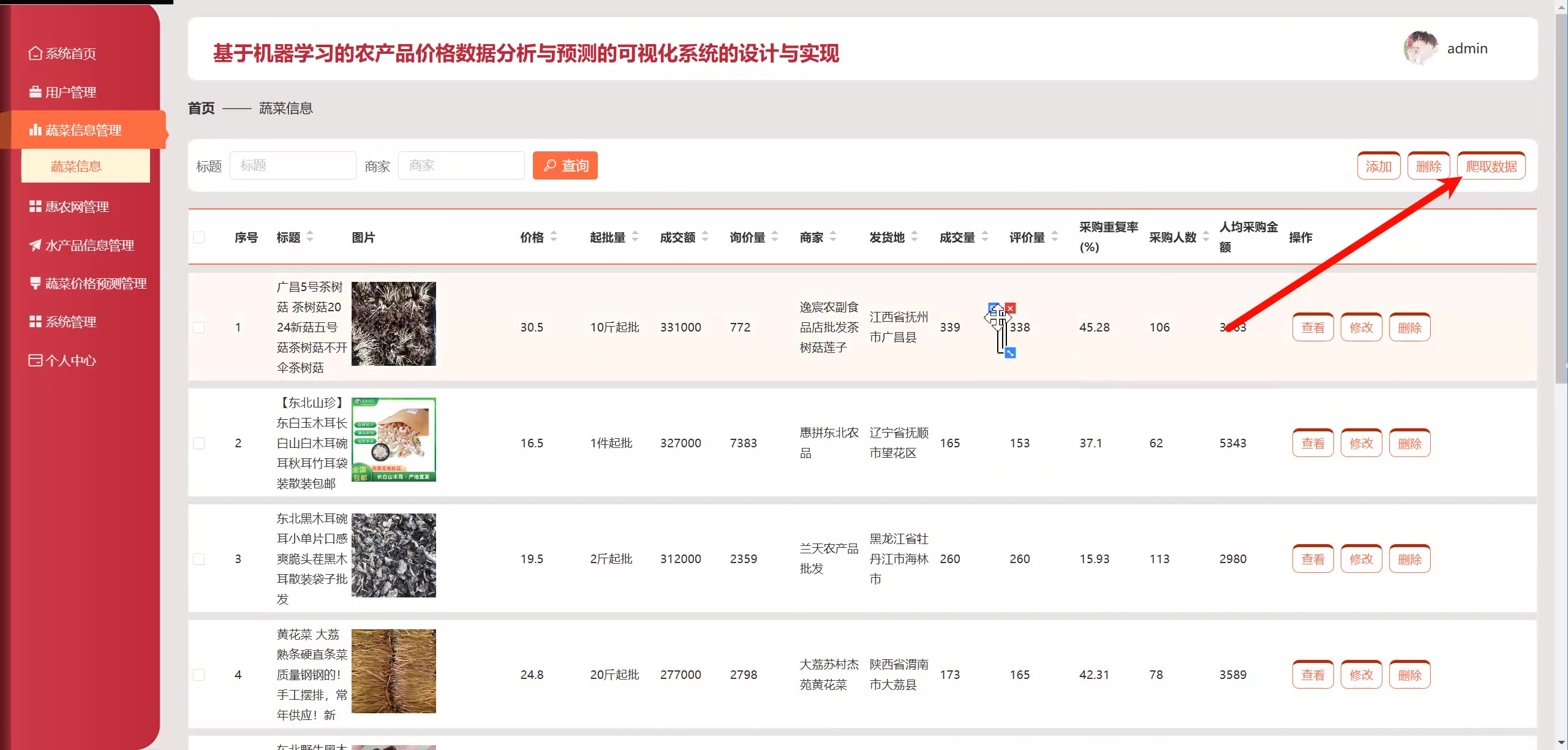The width and height of the screenshot is (1568, 750).
Task: Click 查看 for row 2
Action: (x=1313, y=444)
